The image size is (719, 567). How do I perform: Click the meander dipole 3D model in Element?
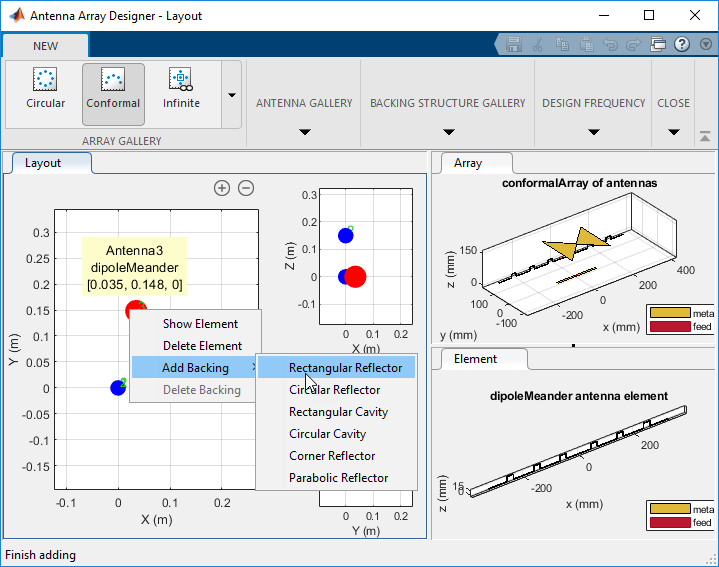point(578,451)
